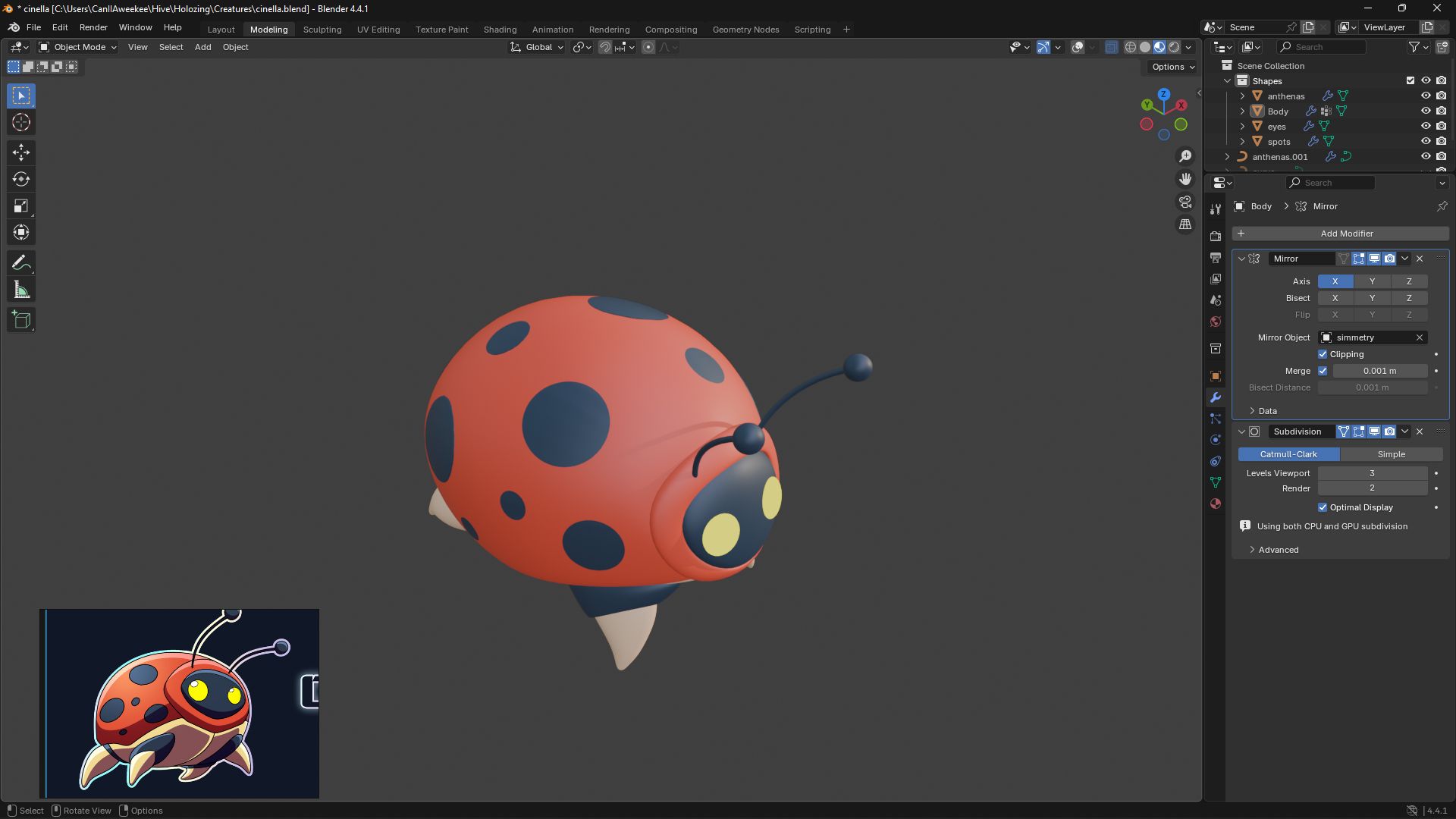Open the Tool properties tab
Viewport: 1456px width, 819px height.
(1216, 209)
